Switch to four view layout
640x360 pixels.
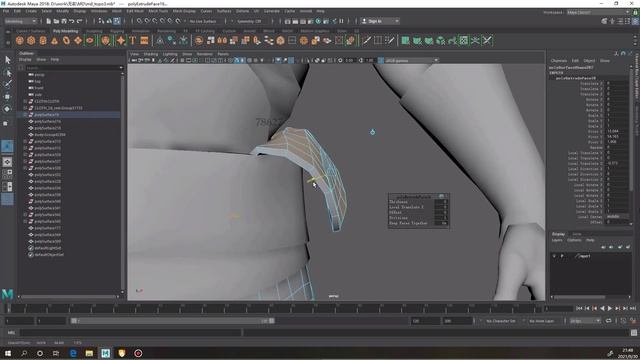[x=7, y=174]
